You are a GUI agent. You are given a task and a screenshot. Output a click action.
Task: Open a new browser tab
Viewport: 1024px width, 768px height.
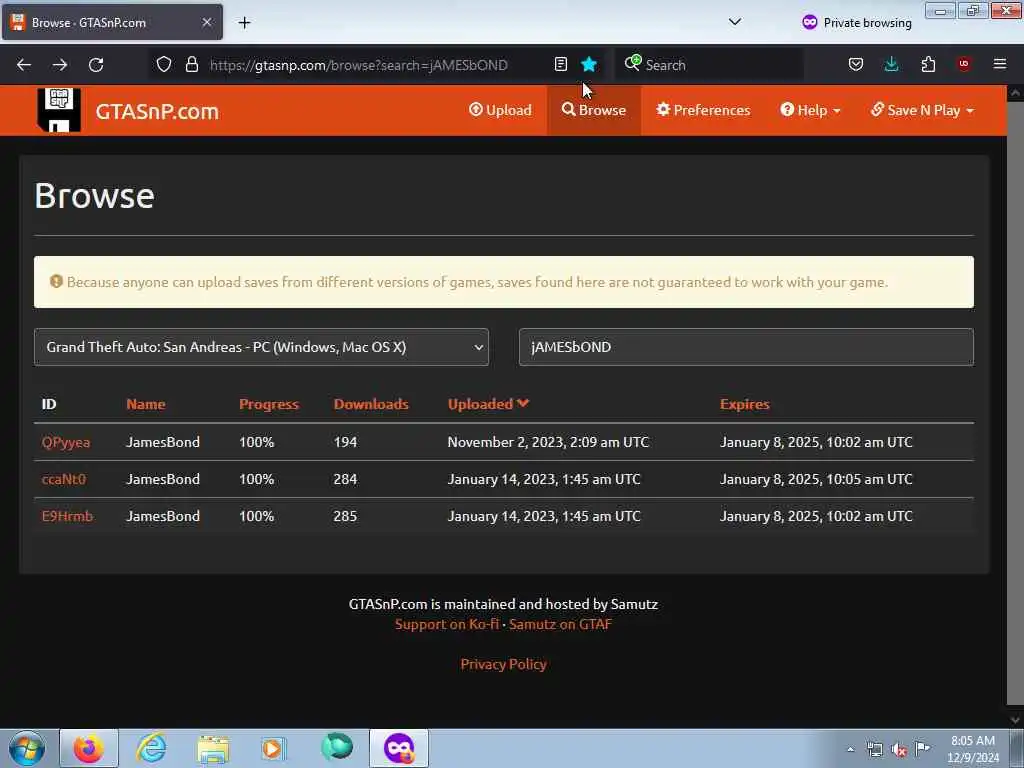[x=244, y=23]
